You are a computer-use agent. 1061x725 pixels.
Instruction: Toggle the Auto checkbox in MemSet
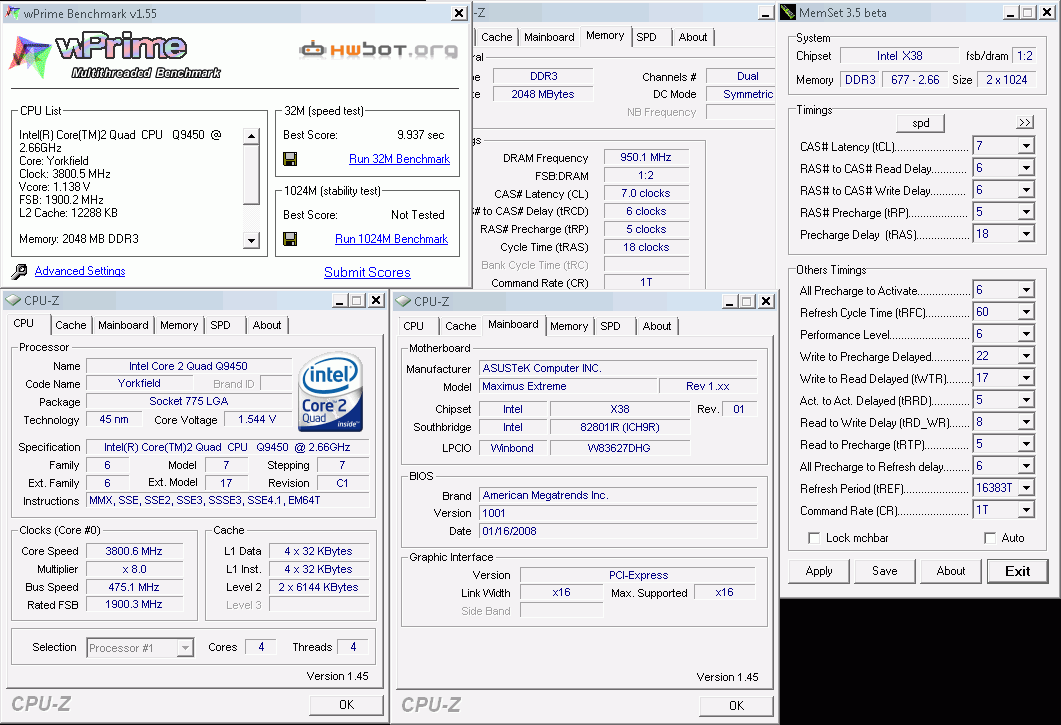(x=990, y=538)
